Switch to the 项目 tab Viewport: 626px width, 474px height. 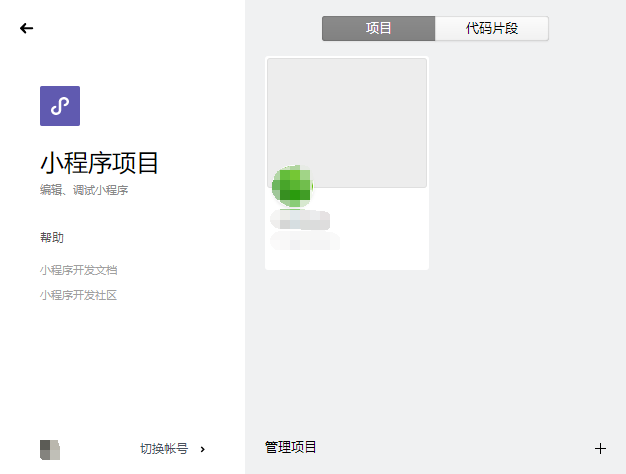(378, 28)
